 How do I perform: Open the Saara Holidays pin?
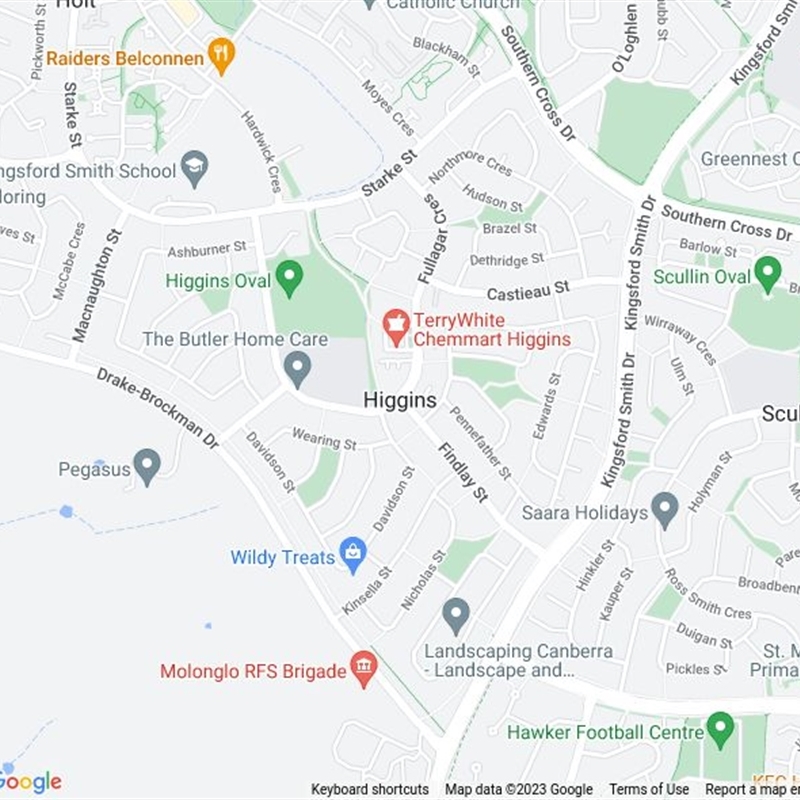664,511
